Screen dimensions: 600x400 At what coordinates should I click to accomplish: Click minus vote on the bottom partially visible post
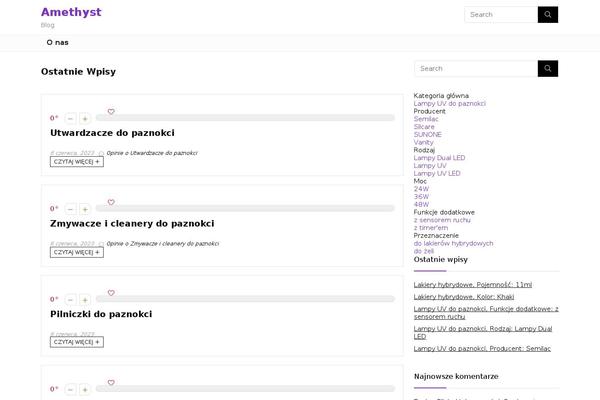point(70,390)
